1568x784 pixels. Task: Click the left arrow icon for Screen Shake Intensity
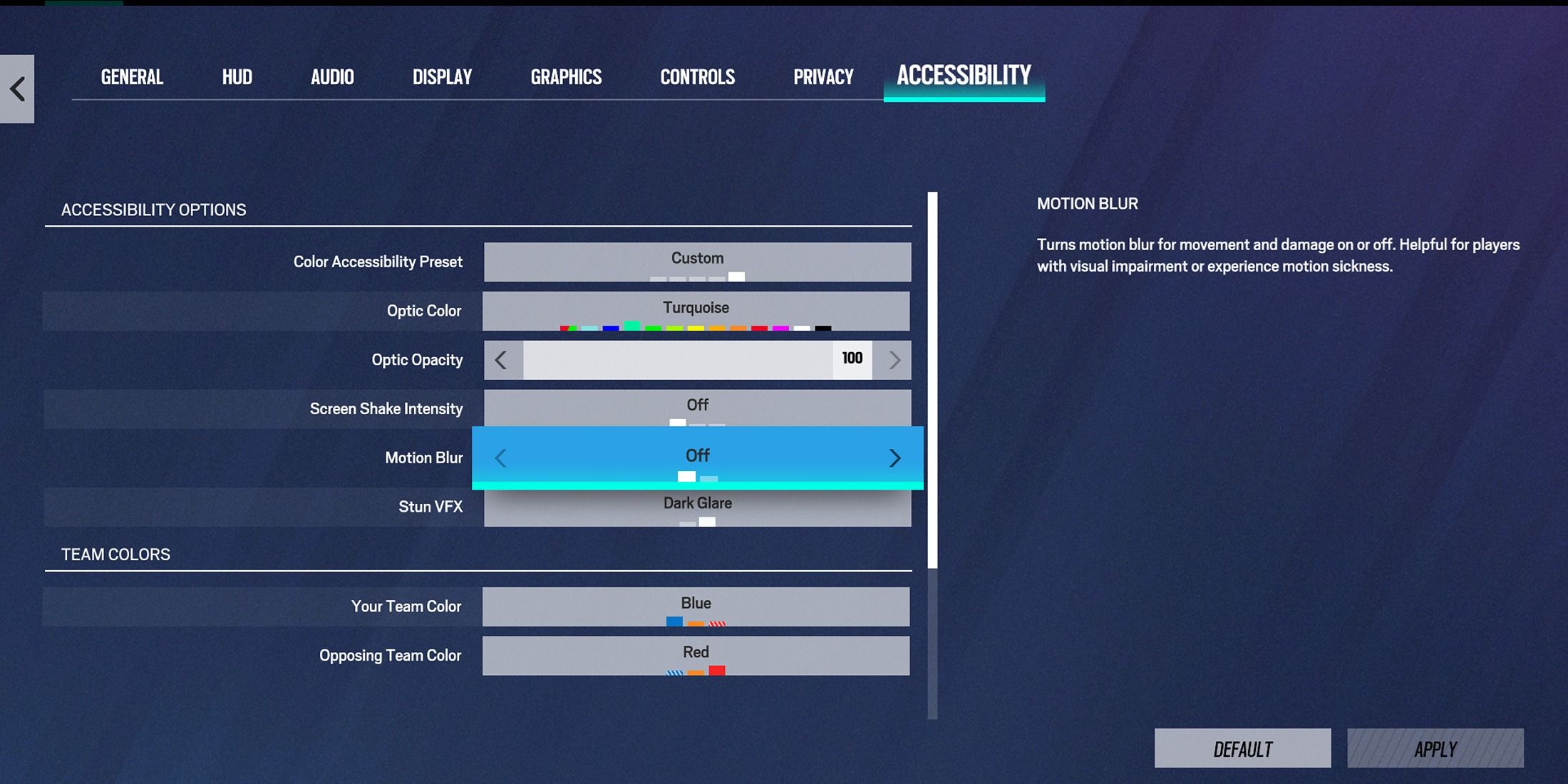[500, 408]
